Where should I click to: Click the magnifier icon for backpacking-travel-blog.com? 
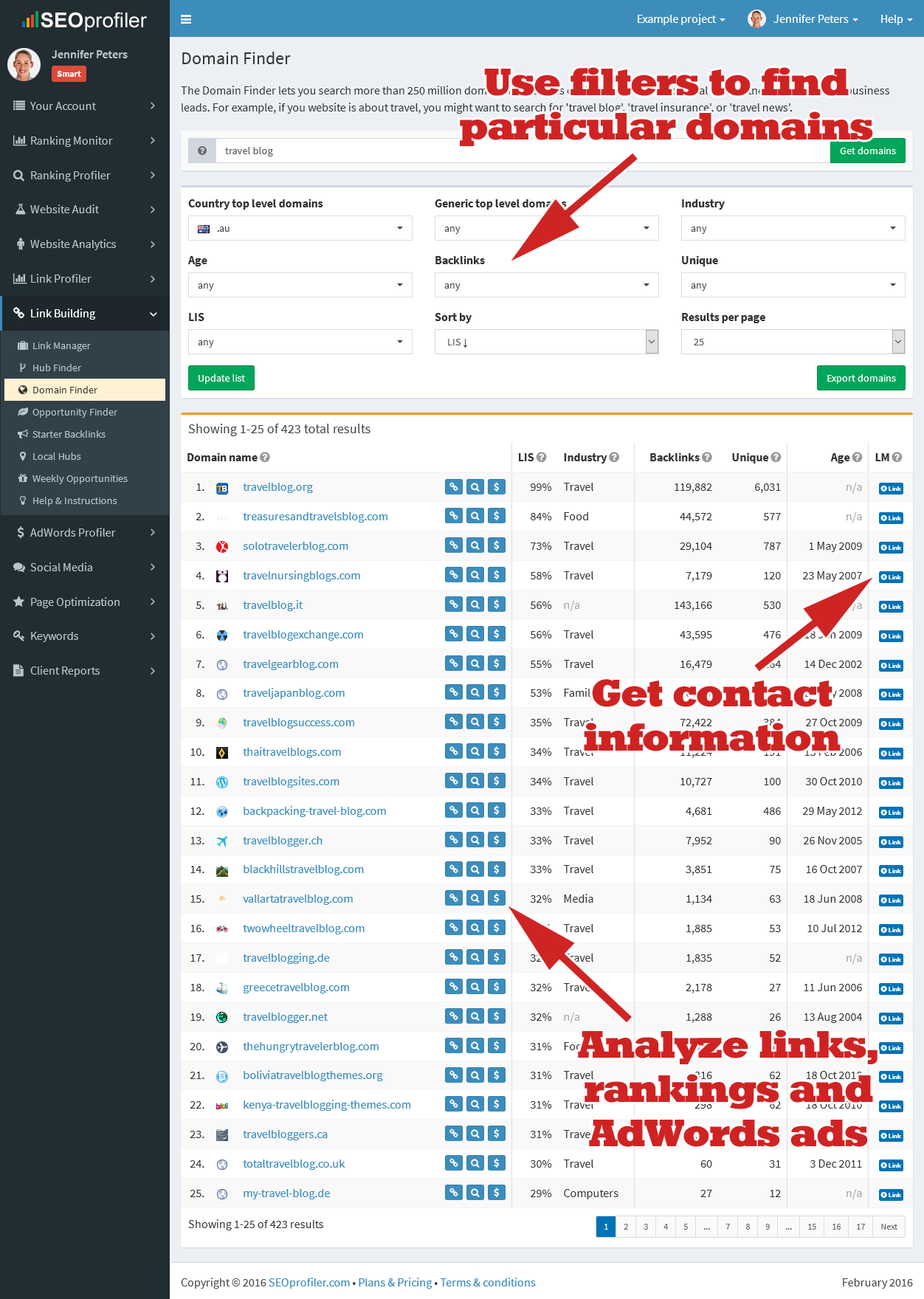point(475,810)
